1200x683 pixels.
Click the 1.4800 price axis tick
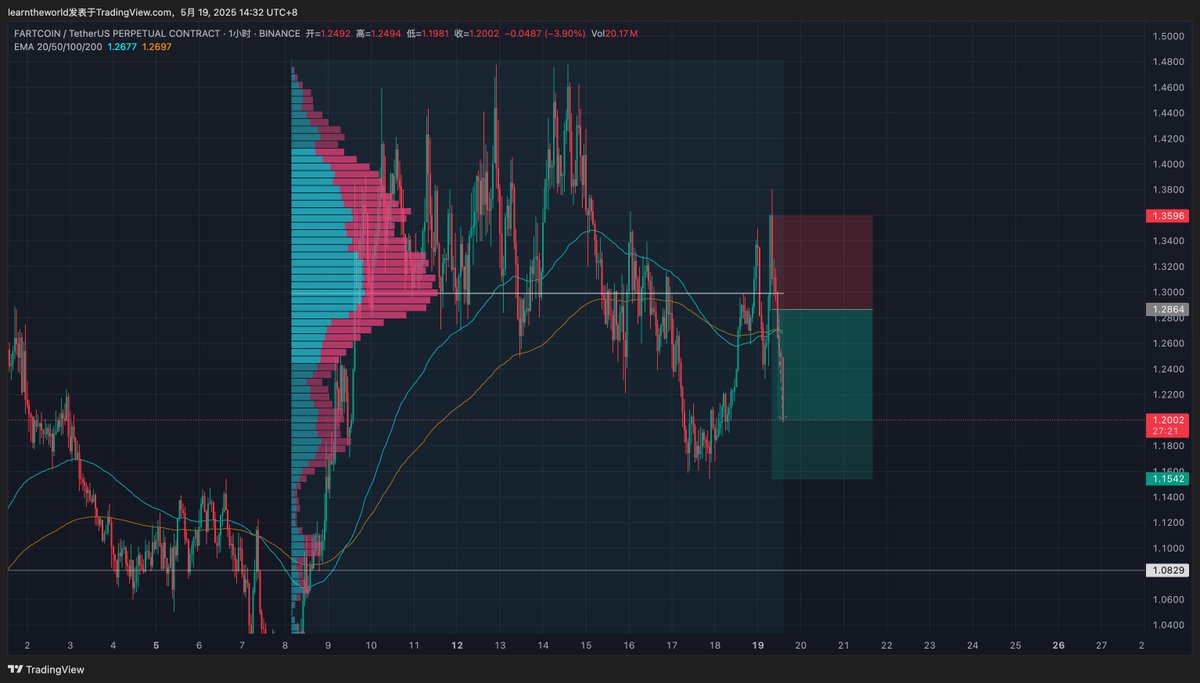pyautogui.click(x=1168, y=63)
